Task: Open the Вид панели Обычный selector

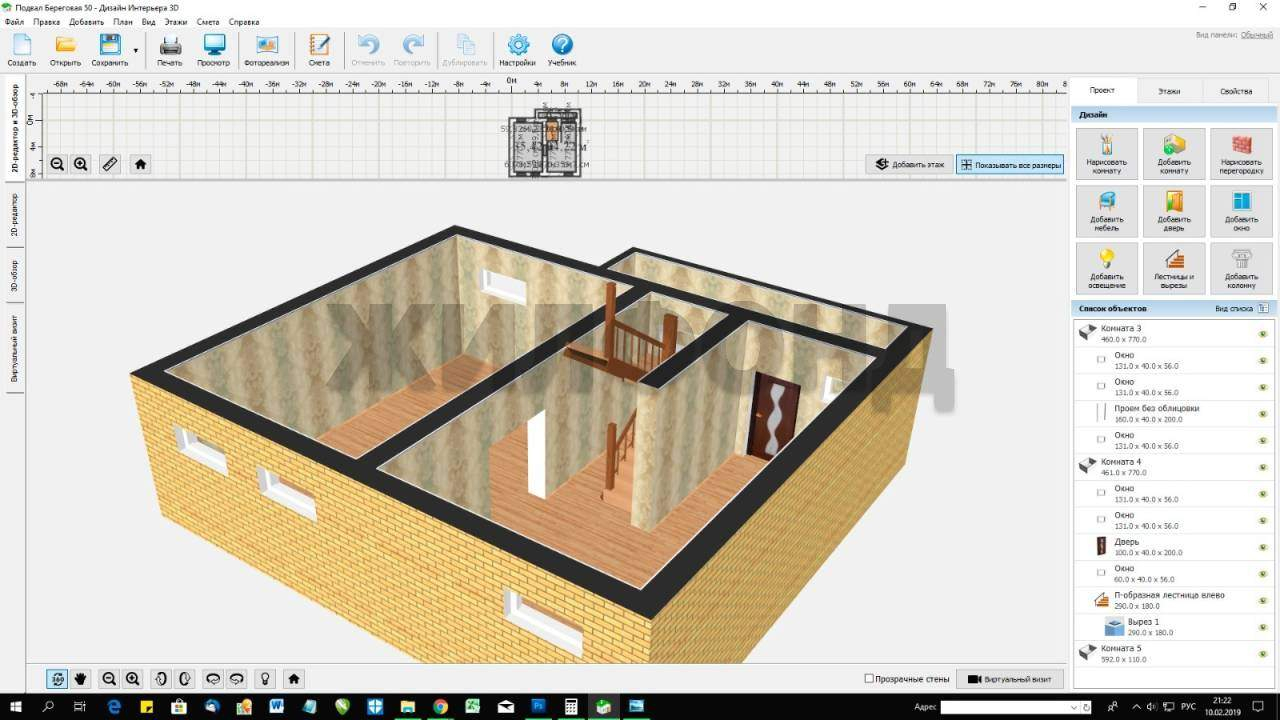Action: 1256,35
